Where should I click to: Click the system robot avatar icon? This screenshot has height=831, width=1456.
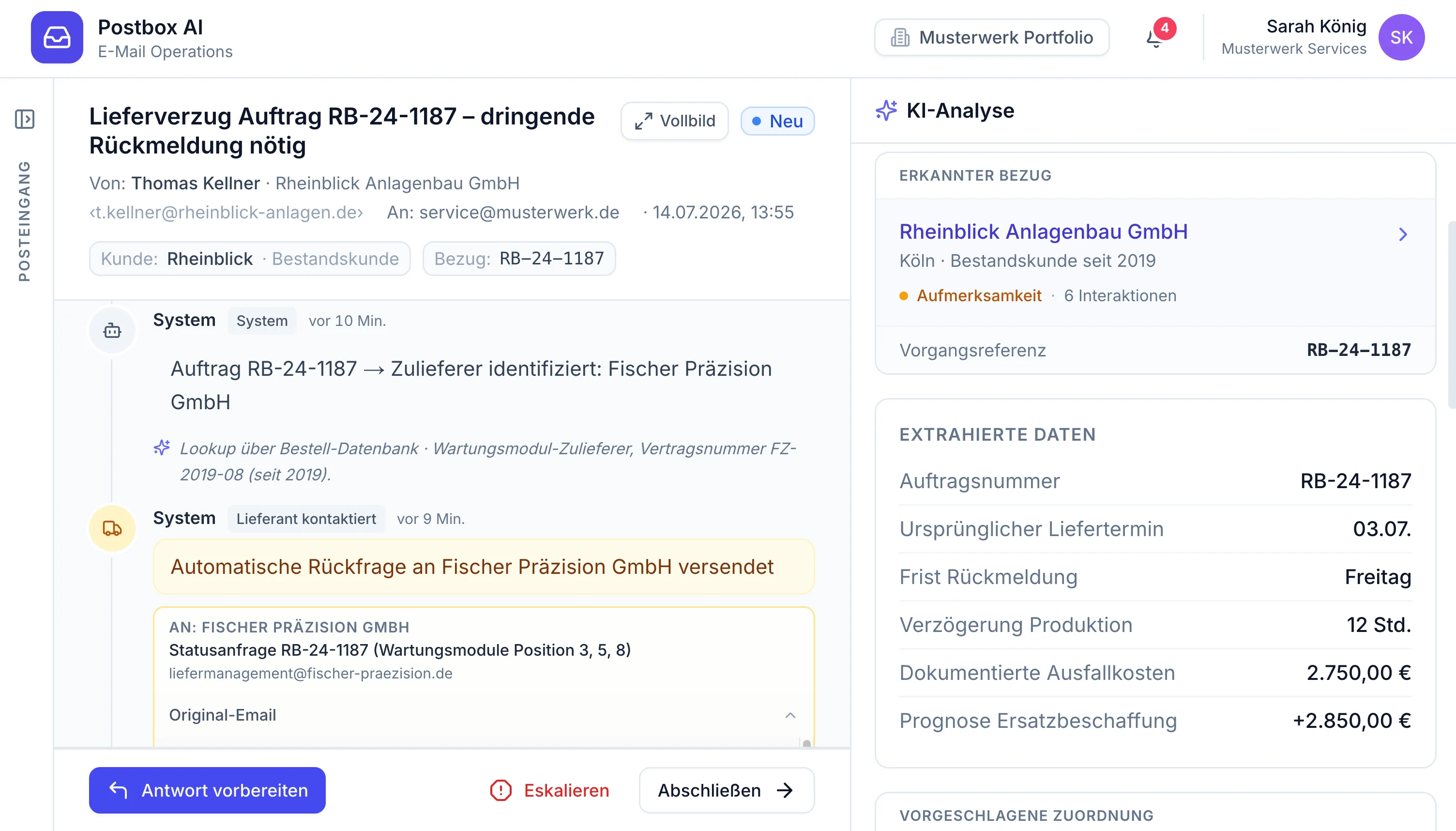[x=112, y=330]
